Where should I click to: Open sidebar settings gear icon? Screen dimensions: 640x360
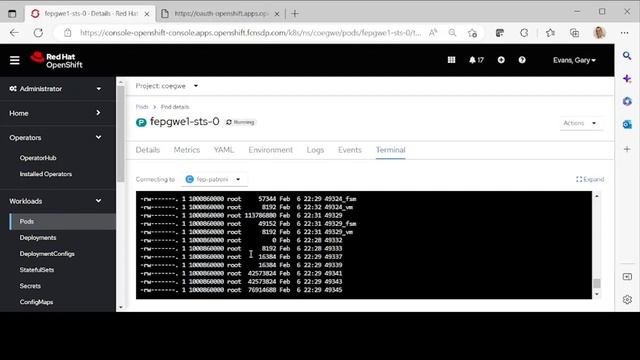point(627,300)
